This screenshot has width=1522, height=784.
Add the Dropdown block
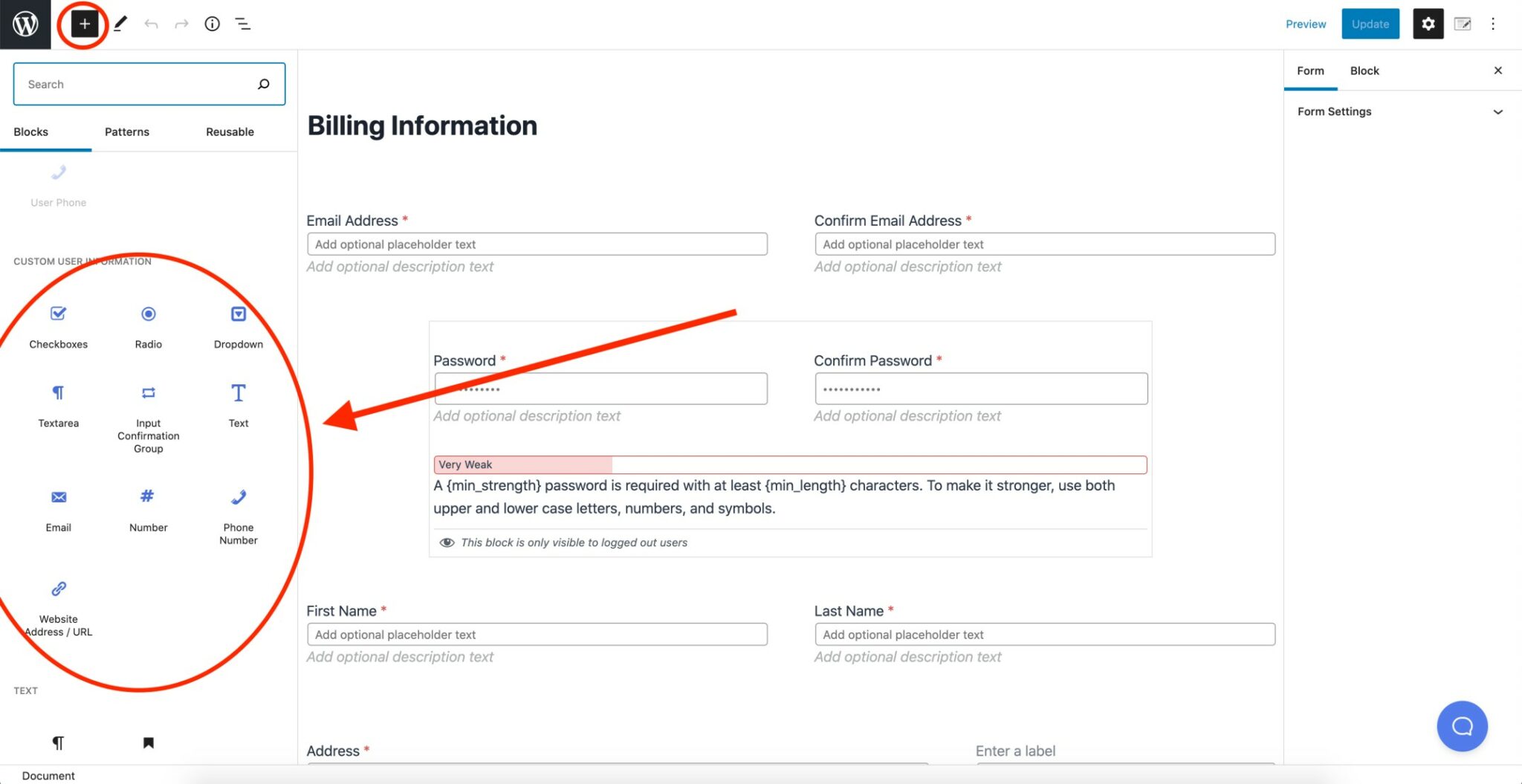(x=238, y=325)
